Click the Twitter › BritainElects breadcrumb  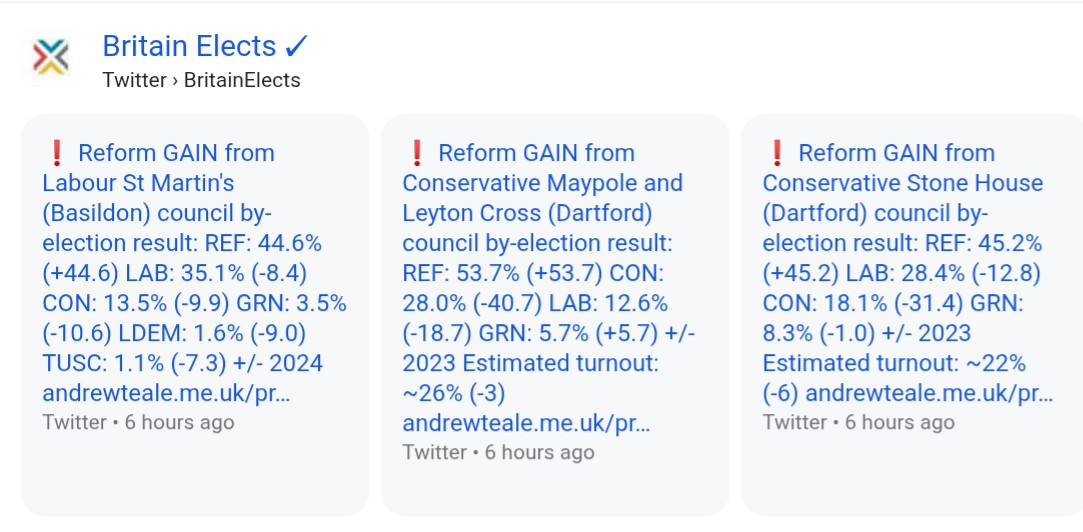pos(201,80)
